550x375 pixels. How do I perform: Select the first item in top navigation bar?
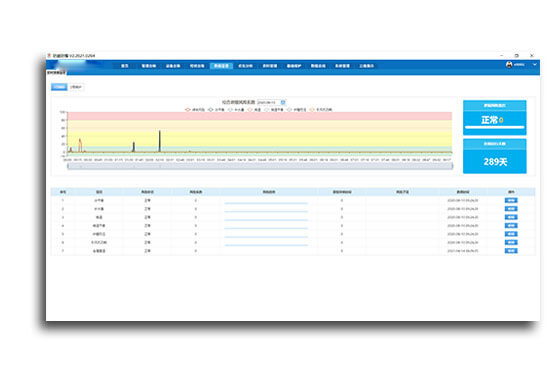125,66
